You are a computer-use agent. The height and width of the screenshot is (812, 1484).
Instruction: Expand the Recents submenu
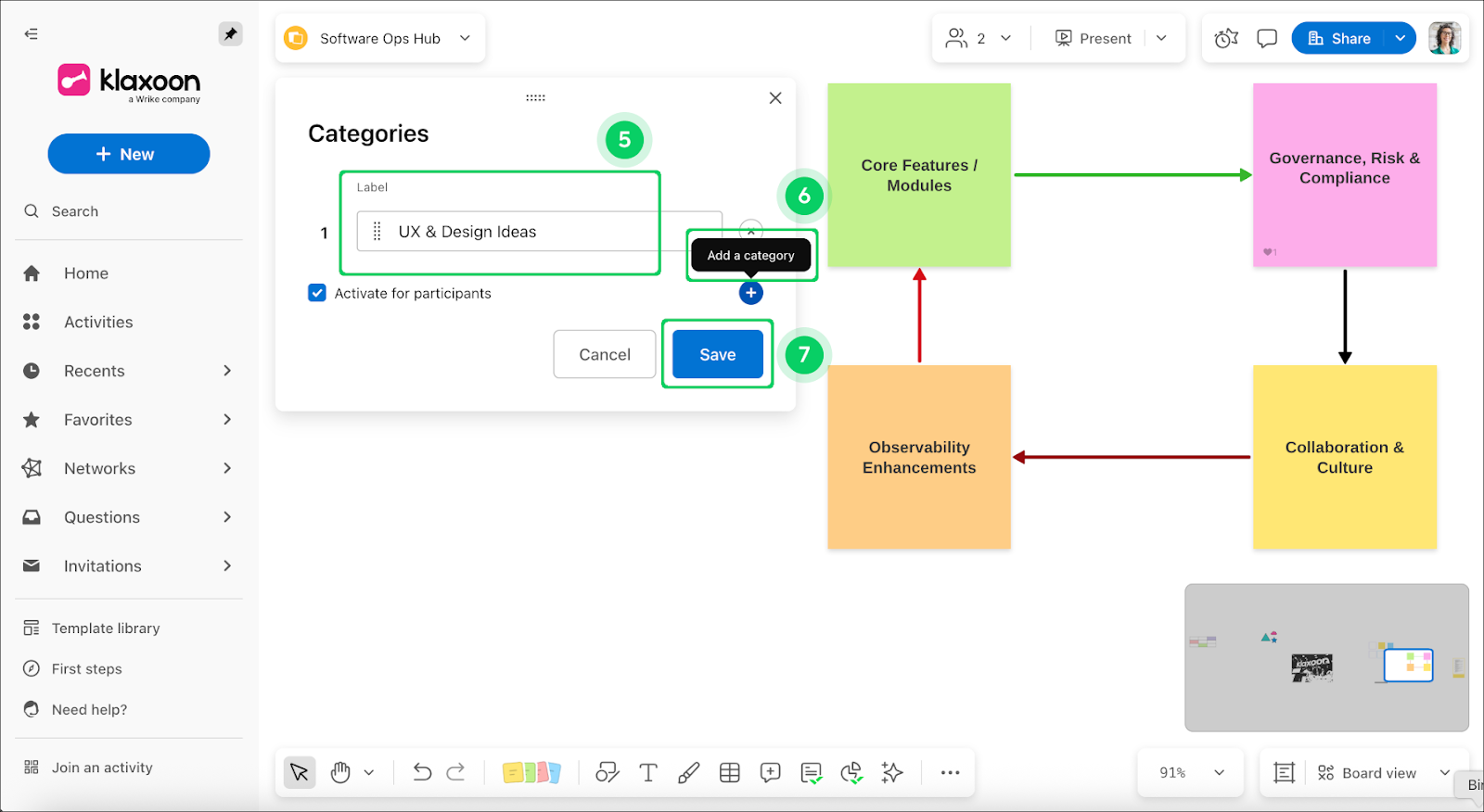pyautogui.click(x=227, y=371)
